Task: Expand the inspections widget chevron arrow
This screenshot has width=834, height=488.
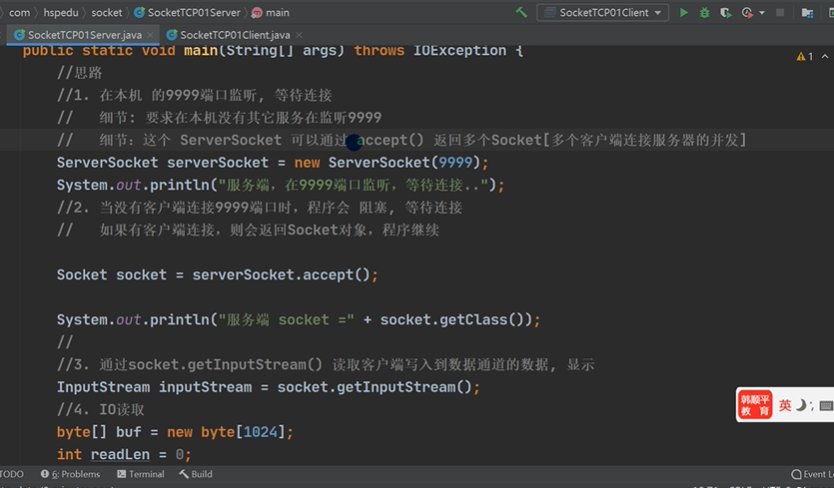Action: (824, 56)
